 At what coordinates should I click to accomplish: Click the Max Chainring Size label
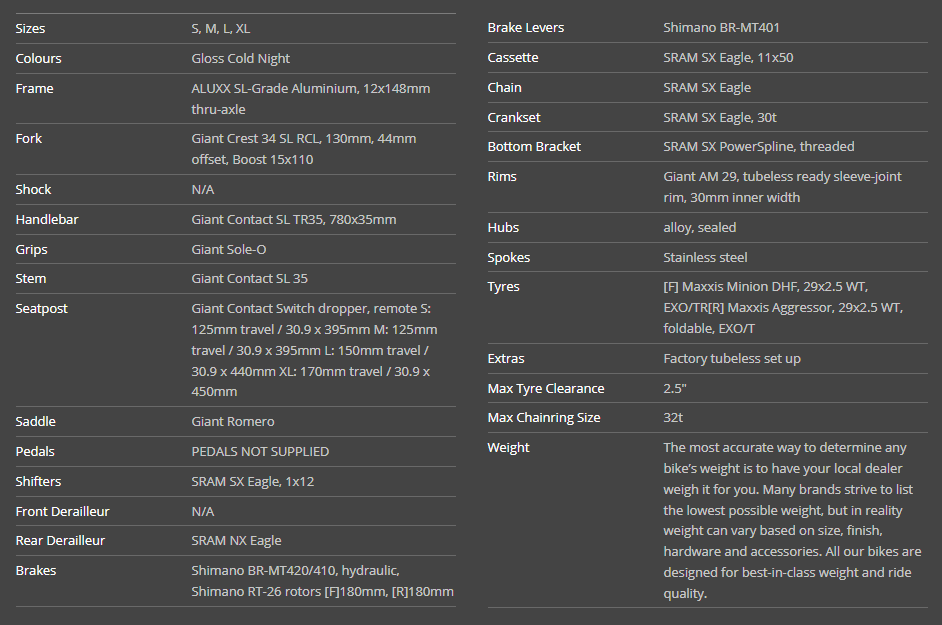pos(544,418)
